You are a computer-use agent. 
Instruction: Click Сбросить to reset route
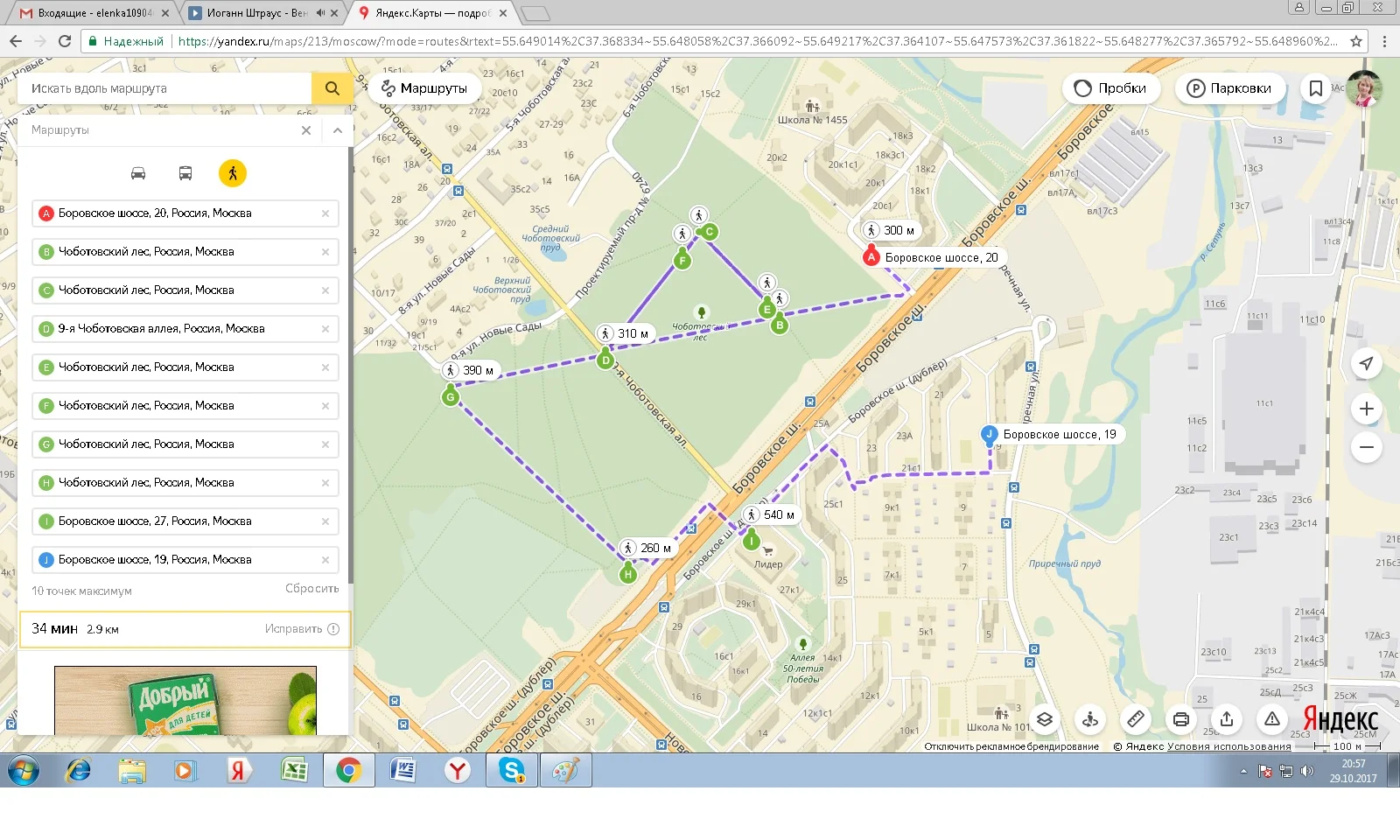311,589
